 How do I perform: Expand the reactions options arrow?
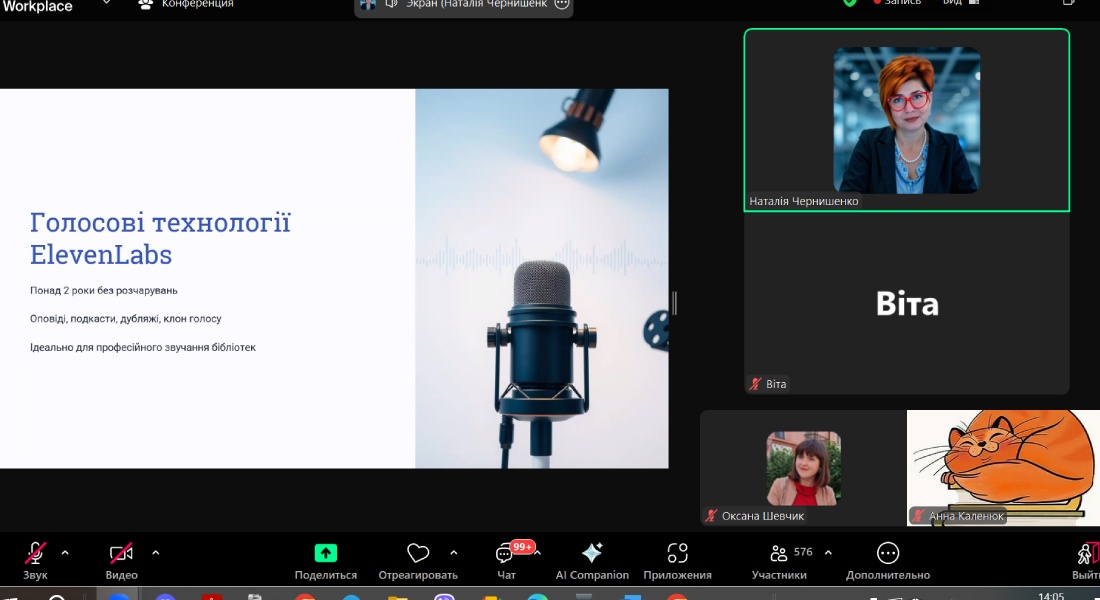[454, 553]
